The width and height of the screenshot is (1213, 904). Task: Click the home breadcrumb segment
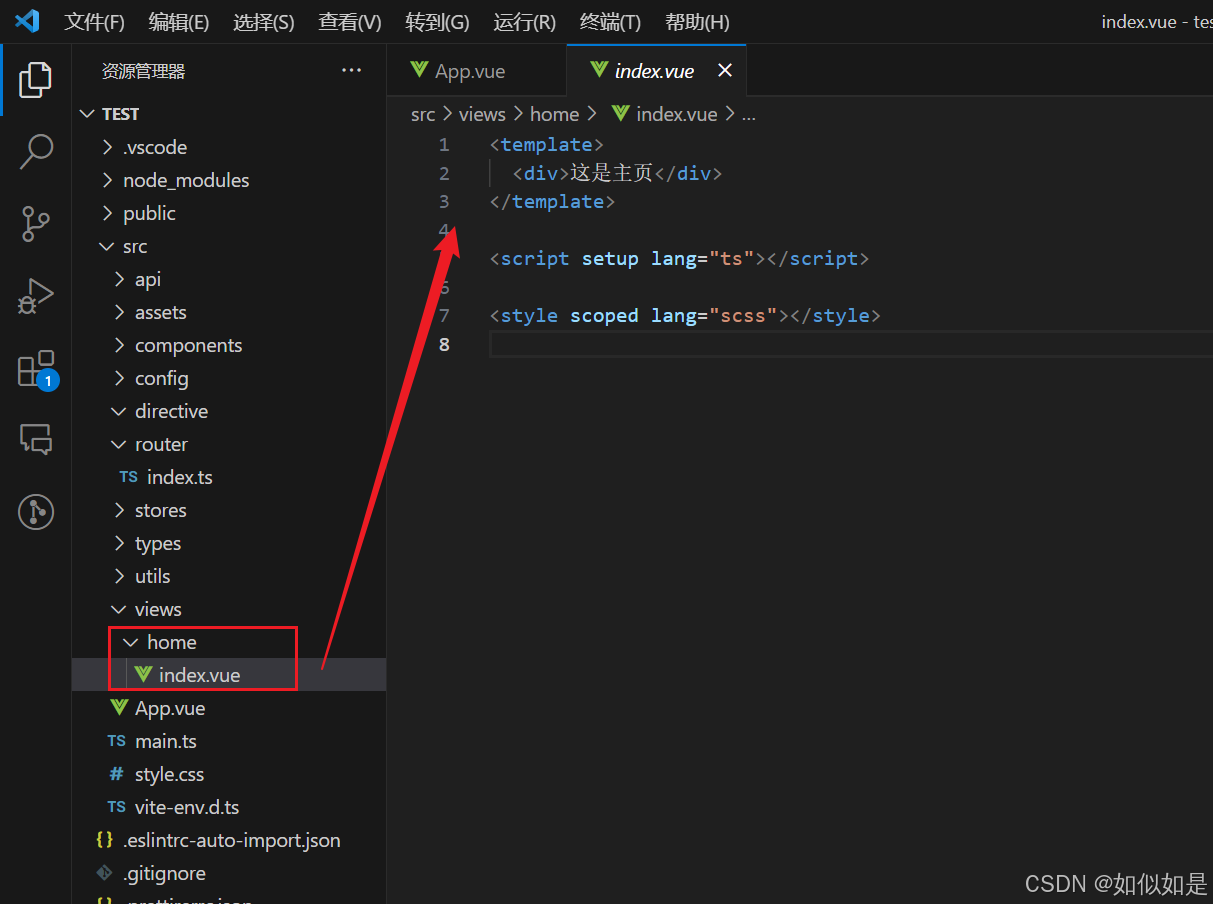click(555, 114)
